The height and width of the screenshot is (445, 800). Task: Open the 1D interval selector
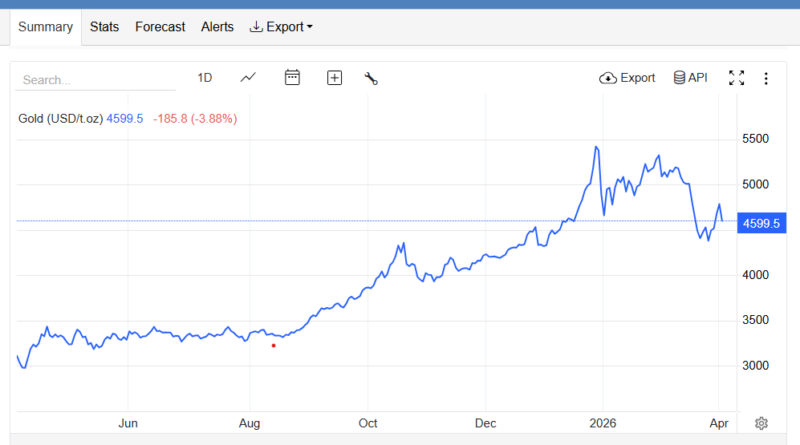point(205,78)
